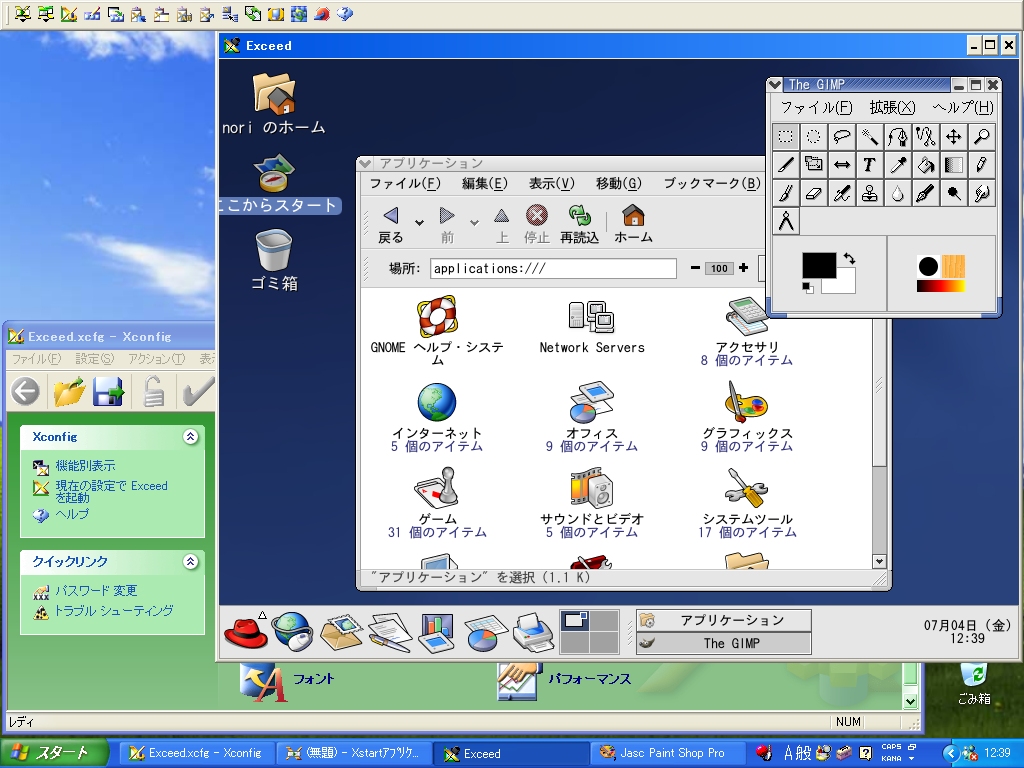Open the アプリケーション window menu chevron
1024x768 pixels.
365,163
